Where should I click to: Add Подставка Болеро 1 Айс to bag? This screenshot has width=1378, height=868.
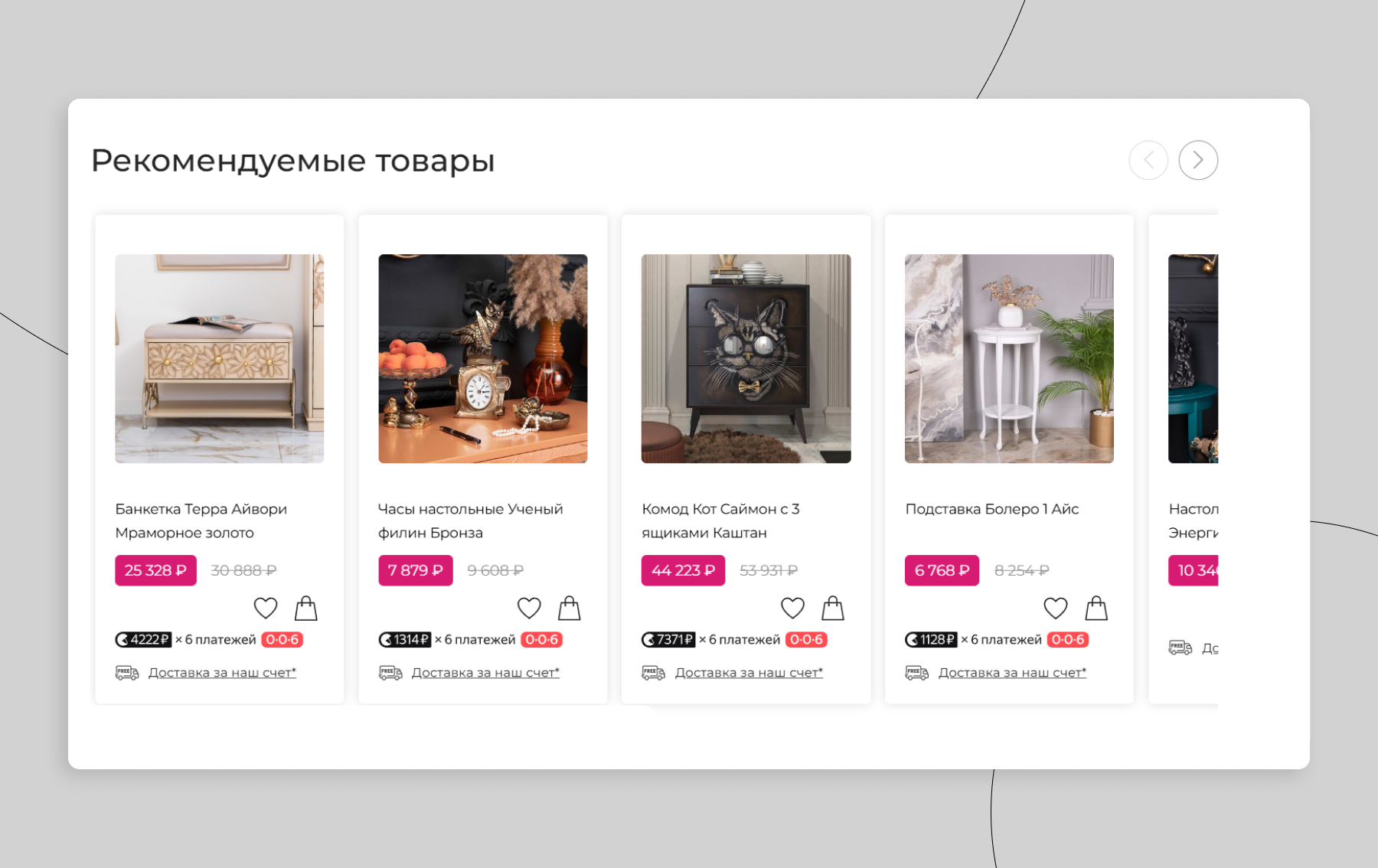click(1096, 608)
